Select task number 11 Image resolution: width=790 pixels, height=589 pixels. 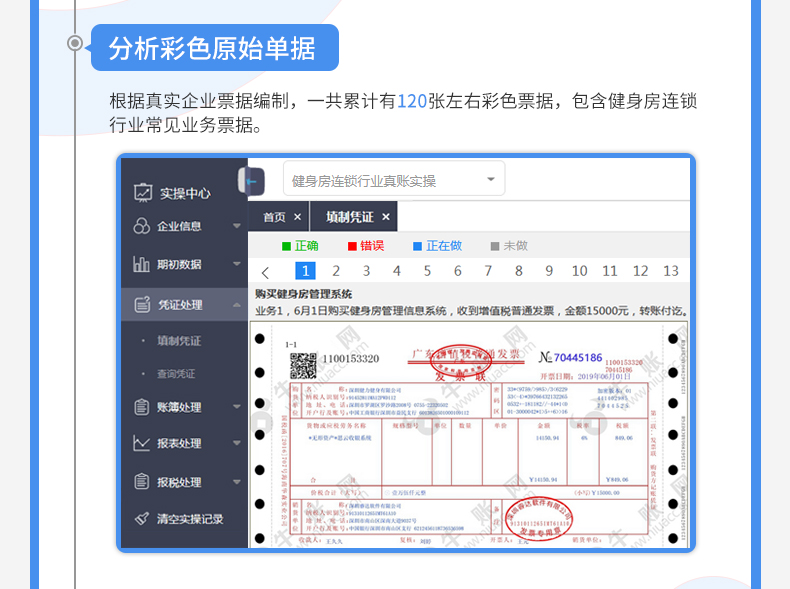610,271
